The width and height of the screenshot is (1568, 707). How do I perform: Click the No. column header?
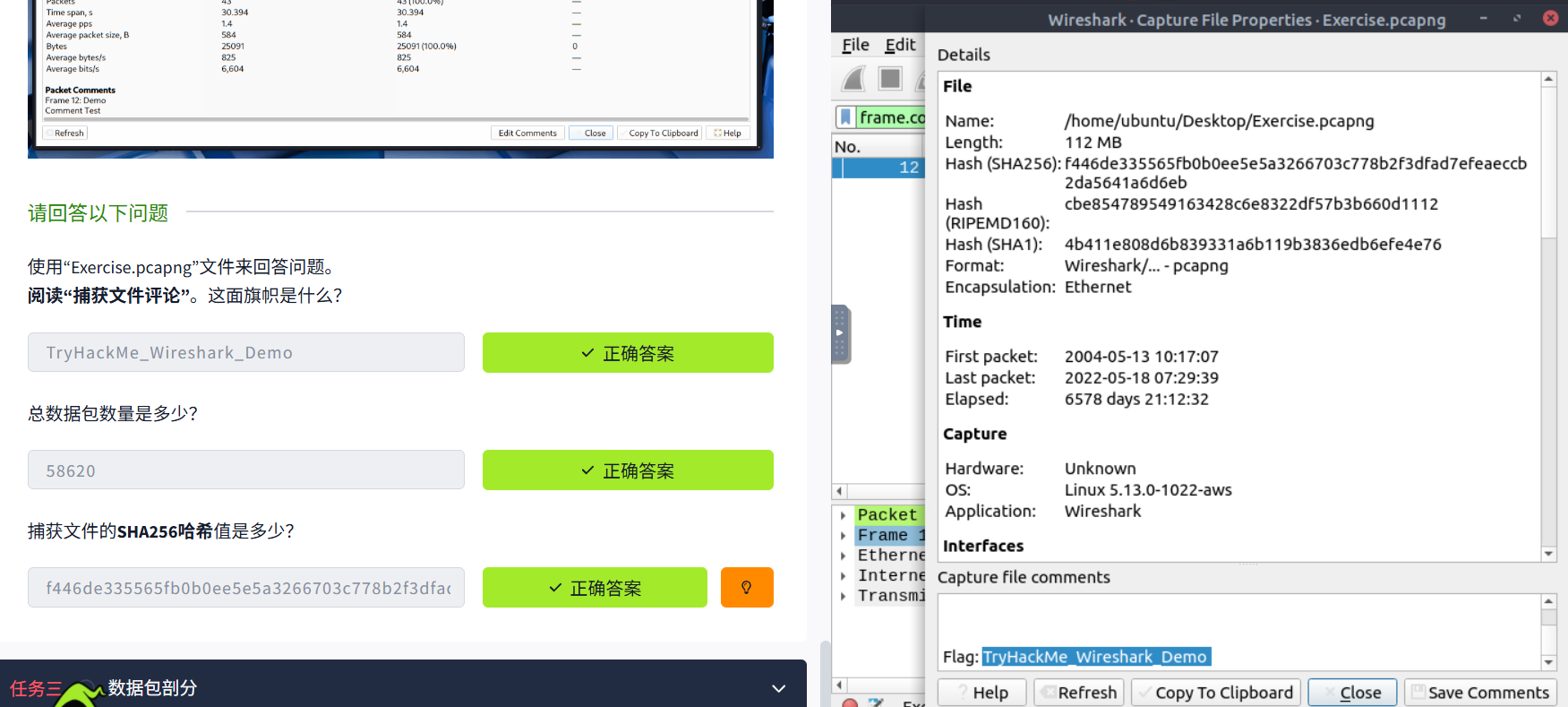click(x=877, y=146)
